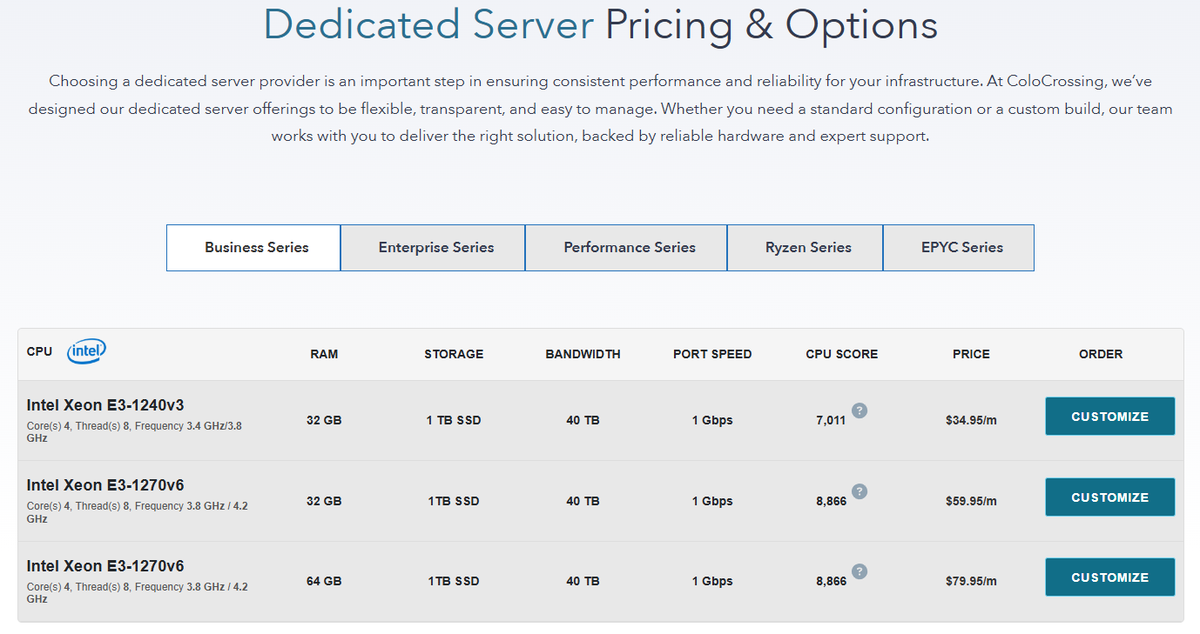The width and height of the screenshot is (1200, 634).
Task: Click the "40 TB" bandwidth in the E3-1240v3 row
Action: 583,420
